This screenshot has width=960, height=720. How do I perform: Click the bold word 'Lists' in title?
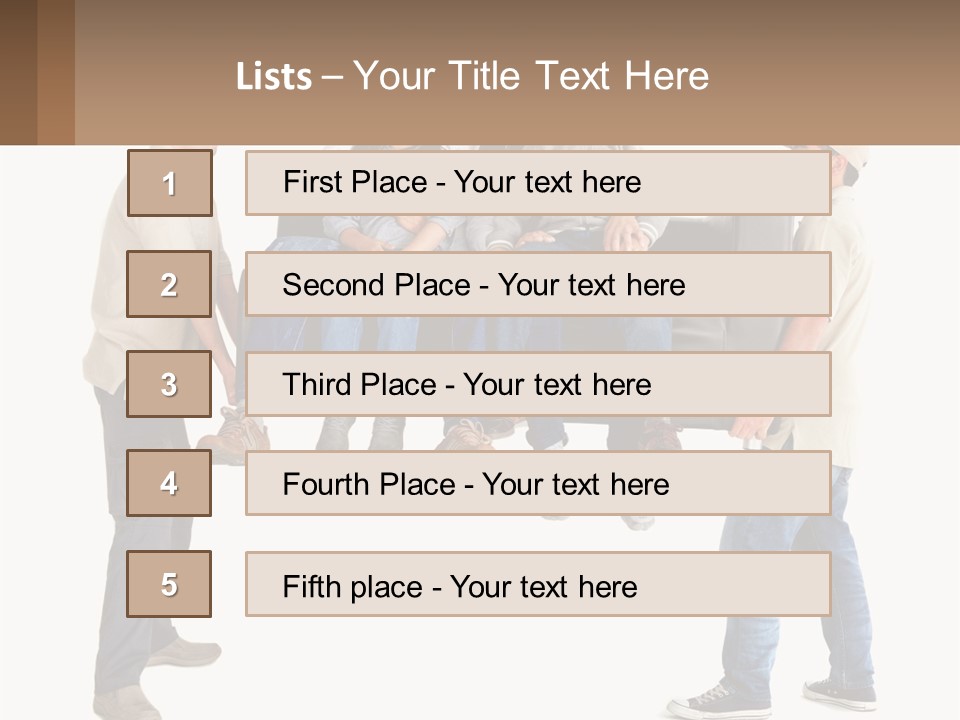274,77
